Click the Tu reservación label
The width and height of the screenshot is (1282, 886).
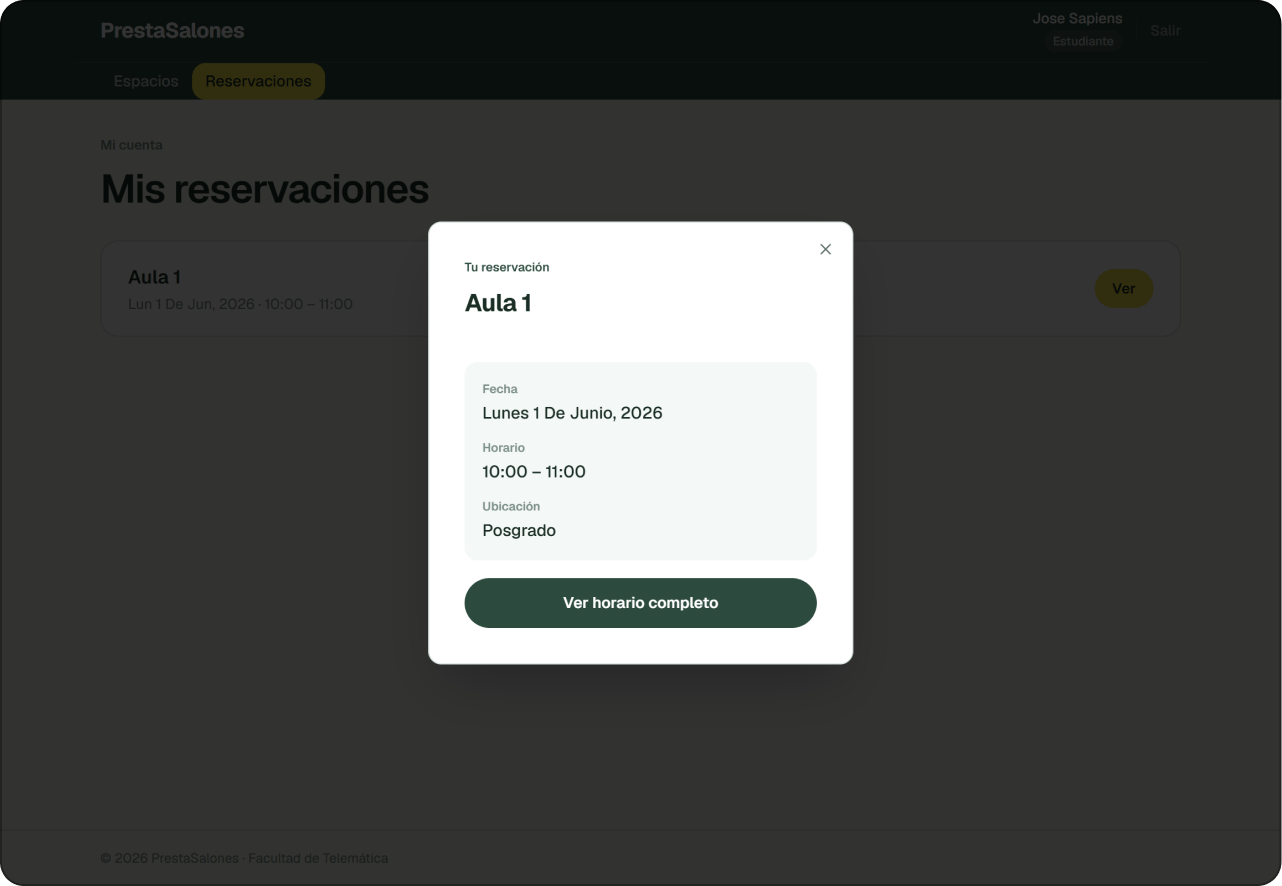click(507, 267)
